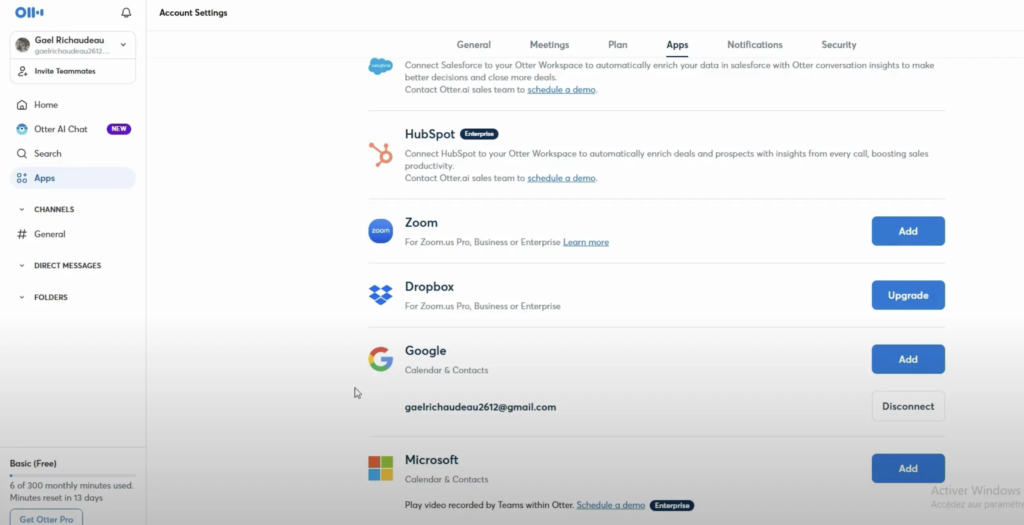Click Upgrade for Dropbox

coord(908,295)
